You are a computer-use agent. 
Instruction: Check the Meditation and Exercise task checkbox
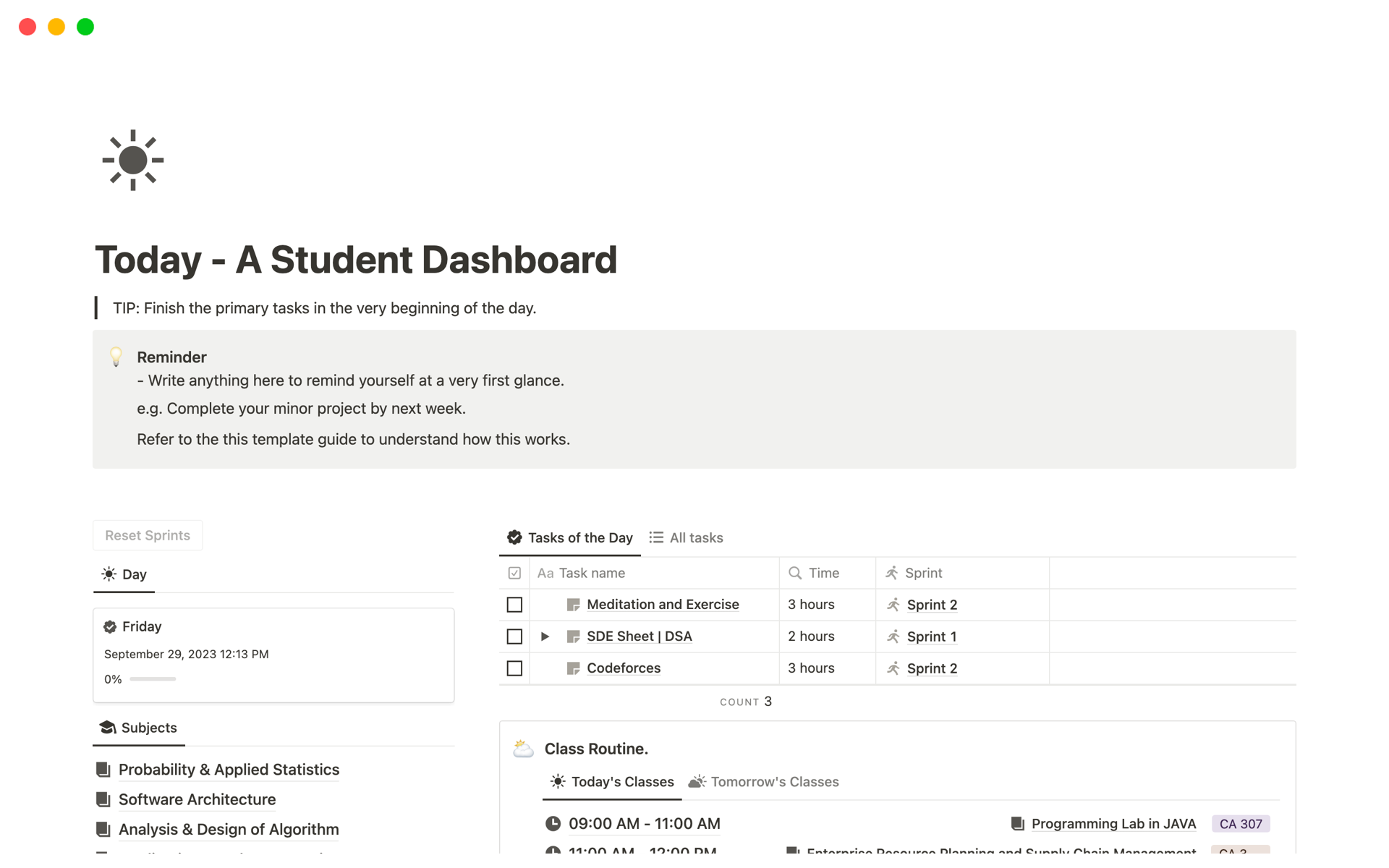(x=514, y=605)
